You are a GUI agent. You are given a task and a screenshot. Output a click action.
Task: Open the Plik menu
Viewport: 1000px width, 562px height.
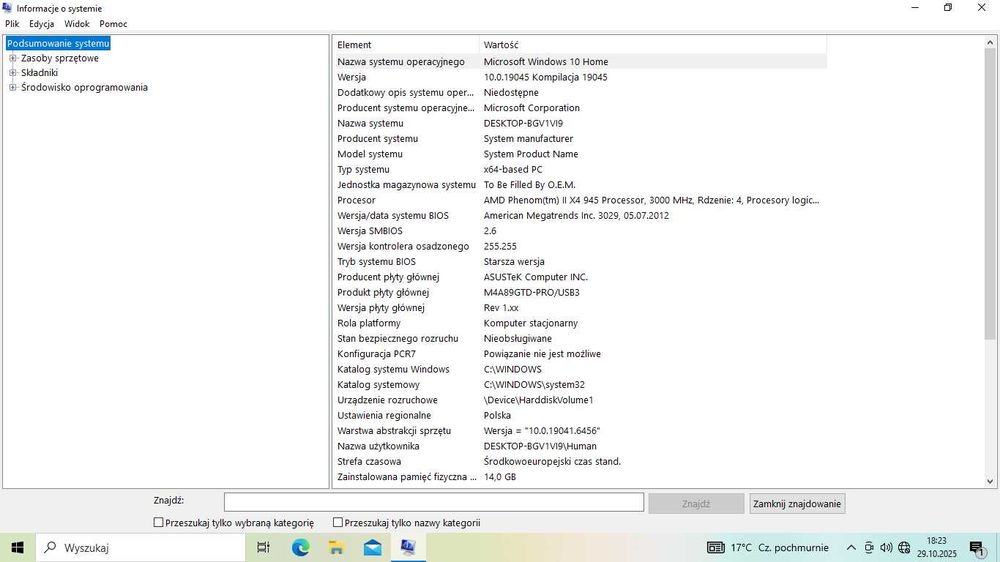tap(12, 24)
